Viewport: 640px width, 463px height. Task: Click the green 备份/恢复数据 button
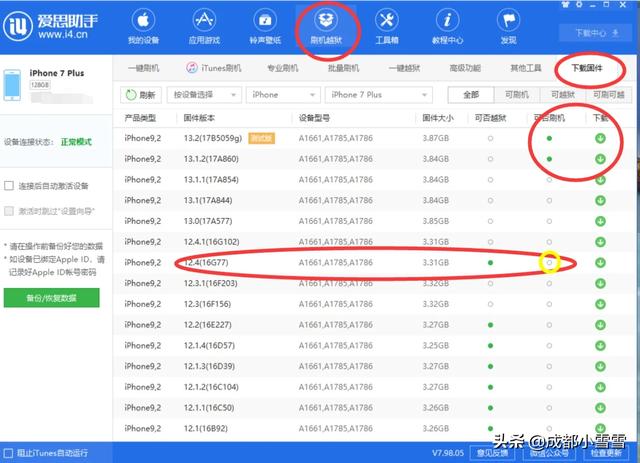(51, 298)
